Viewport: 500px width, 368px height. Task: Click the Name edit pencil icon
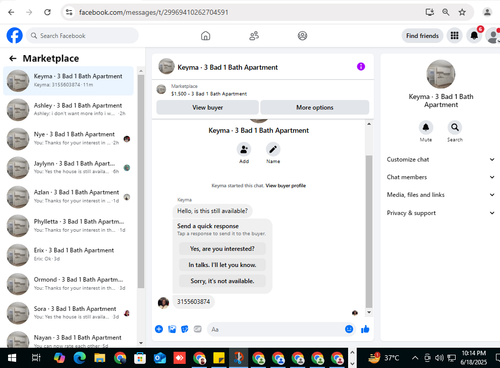point(273,149)
